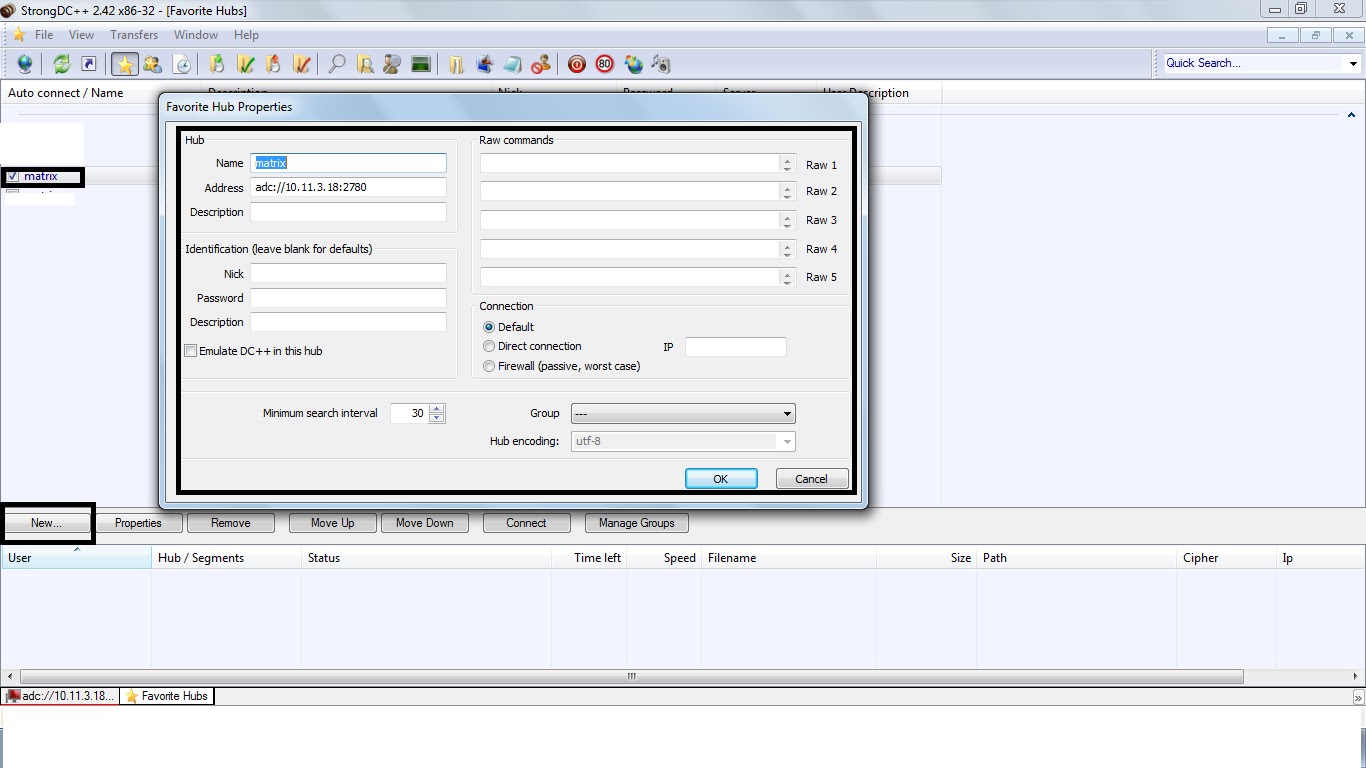Viewport: 1366px width, 768px height.
Task: Click the Properties button
Action: click(138, 523)
